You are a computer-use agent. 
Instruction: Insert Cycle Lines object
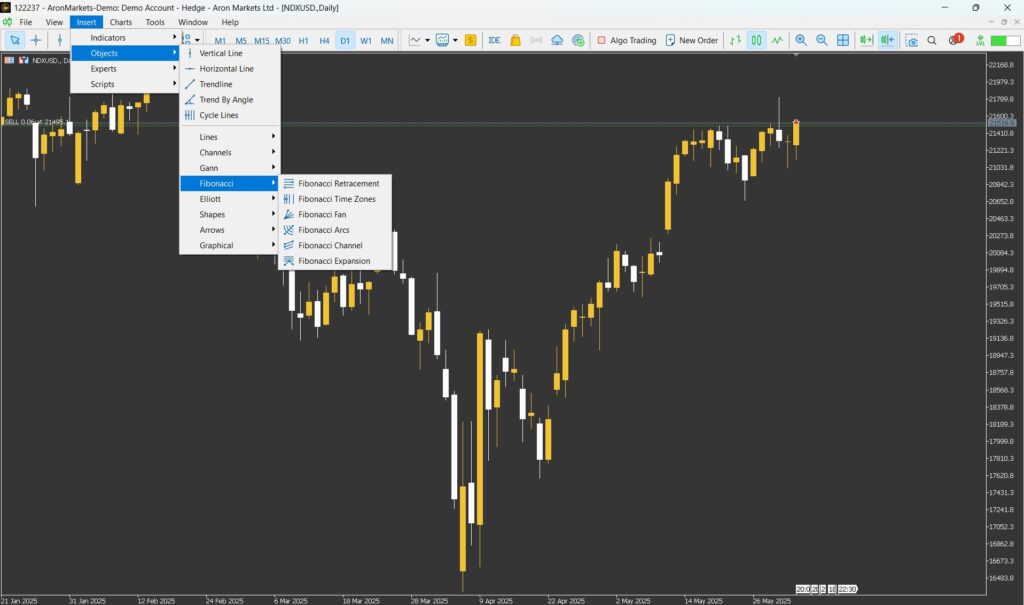point(229,115)
